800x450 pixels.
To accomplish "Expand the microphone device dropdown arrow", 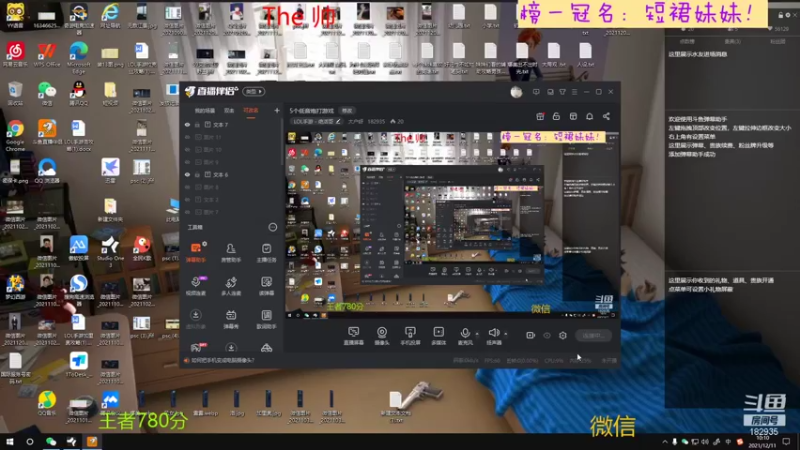I will click(477, 334).
